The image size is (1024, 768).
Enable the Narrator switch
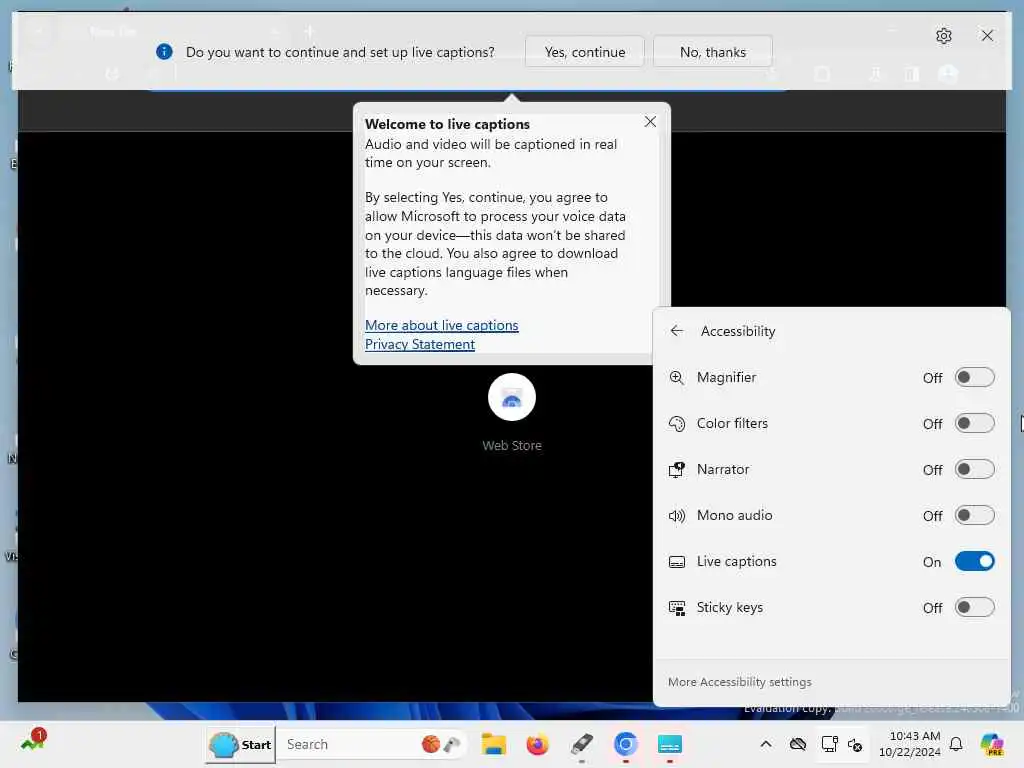click(x=974, y=470)
